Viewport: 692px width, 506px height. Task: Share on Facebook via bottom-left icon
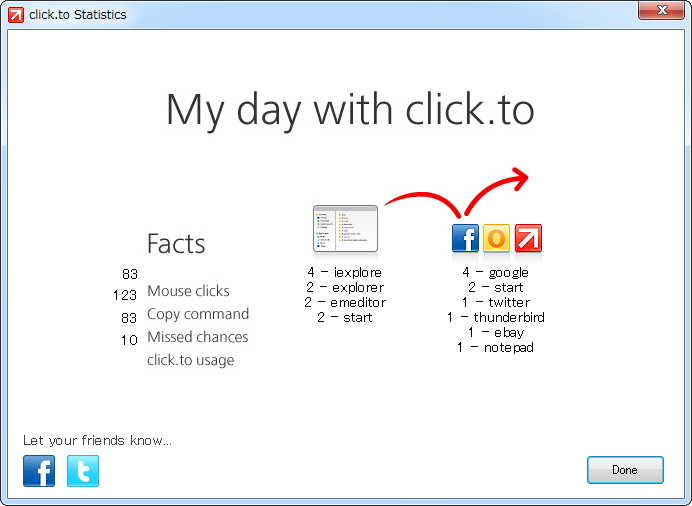pos(39,471)
